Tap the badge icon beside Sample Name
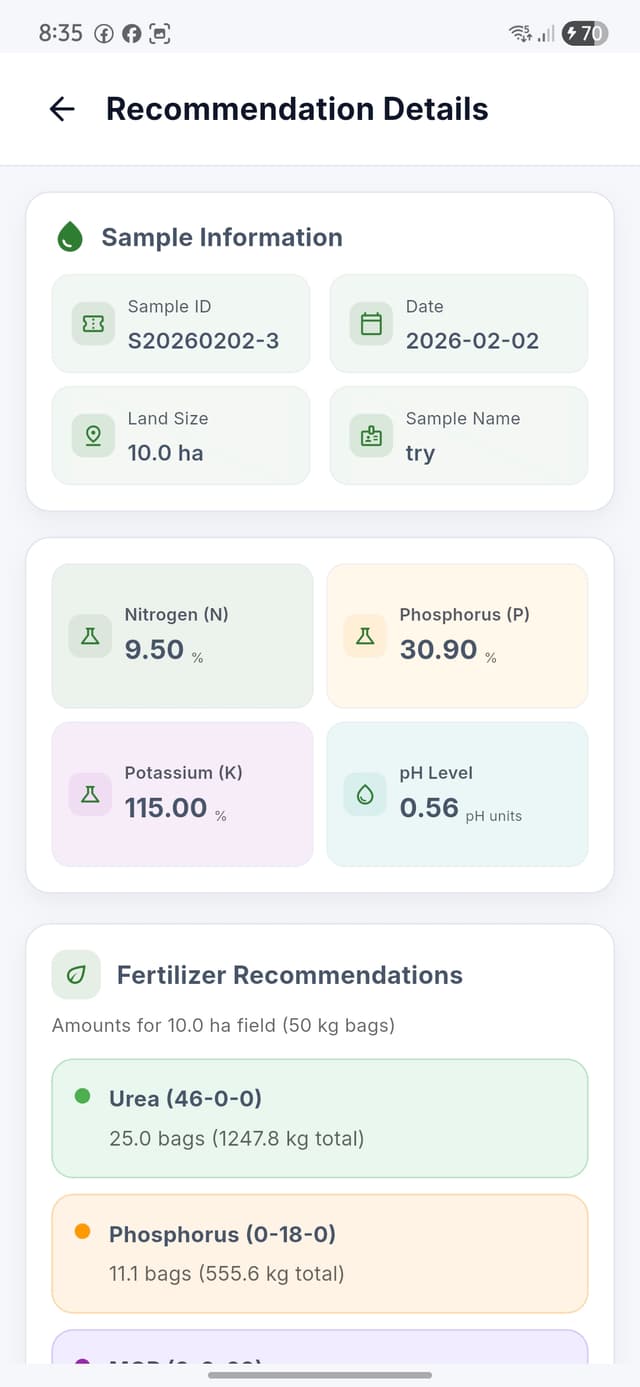This screenshot has width=640, height=1387. pos(370,435)
